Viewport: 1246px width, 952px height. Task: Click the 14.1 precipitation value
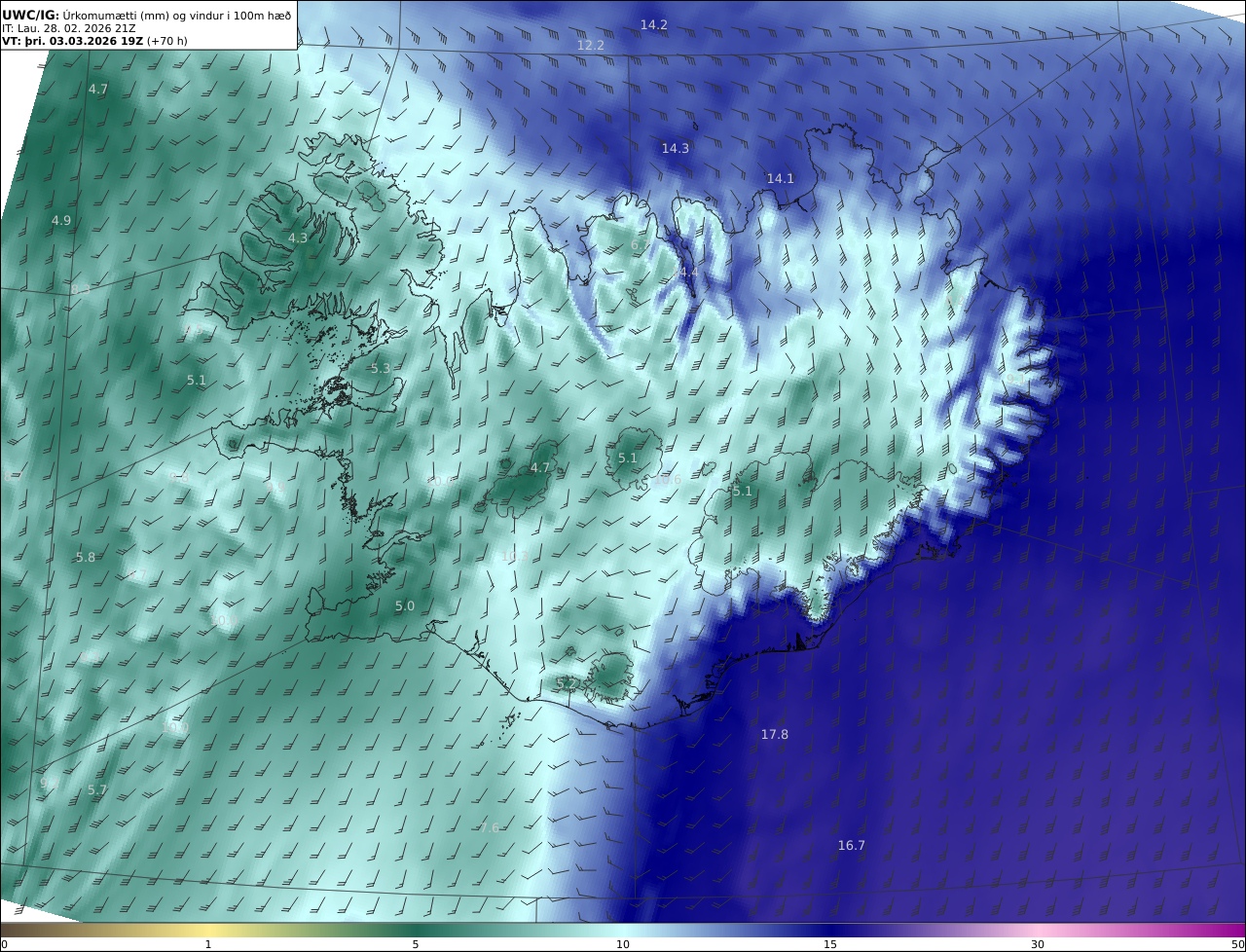781,178
